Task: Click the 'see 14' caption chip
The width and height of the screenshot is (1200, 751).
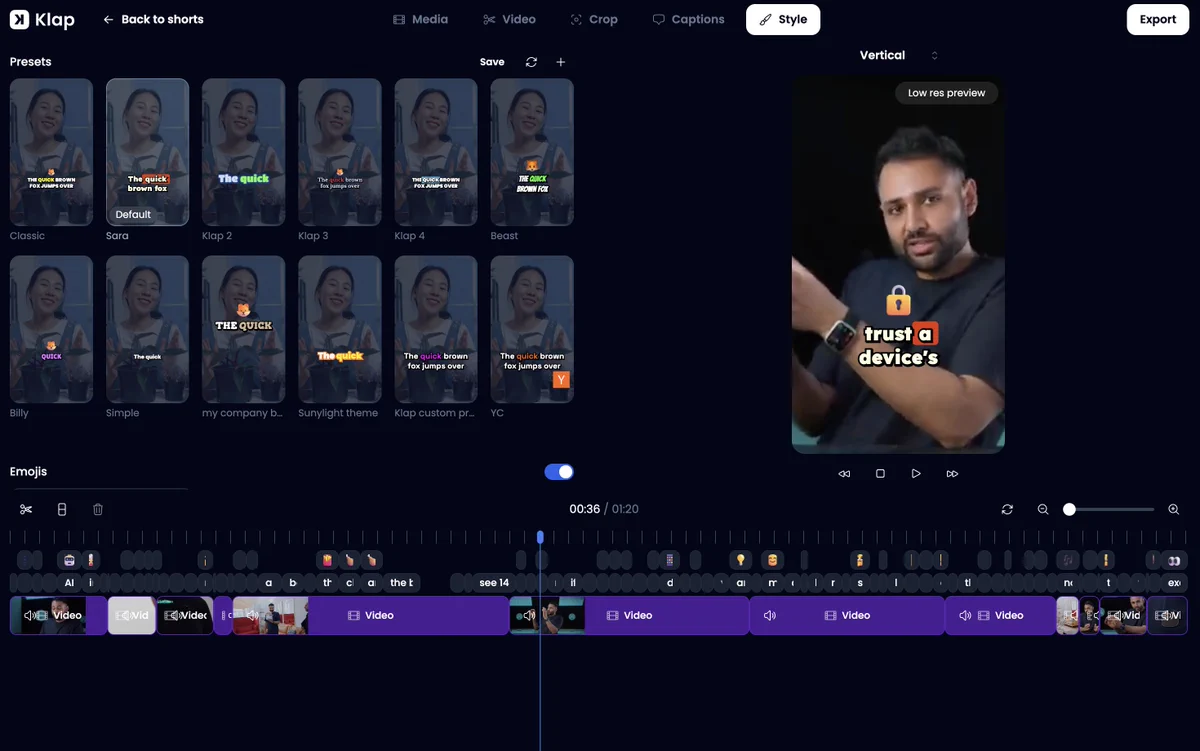Action: point(494,583)
